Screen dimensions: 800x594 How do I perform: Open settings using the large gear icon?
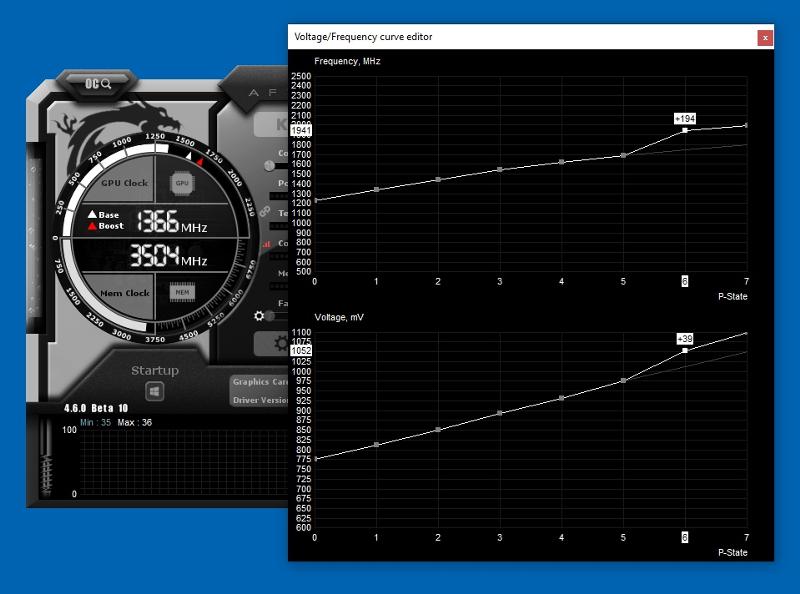click(281, 344)
